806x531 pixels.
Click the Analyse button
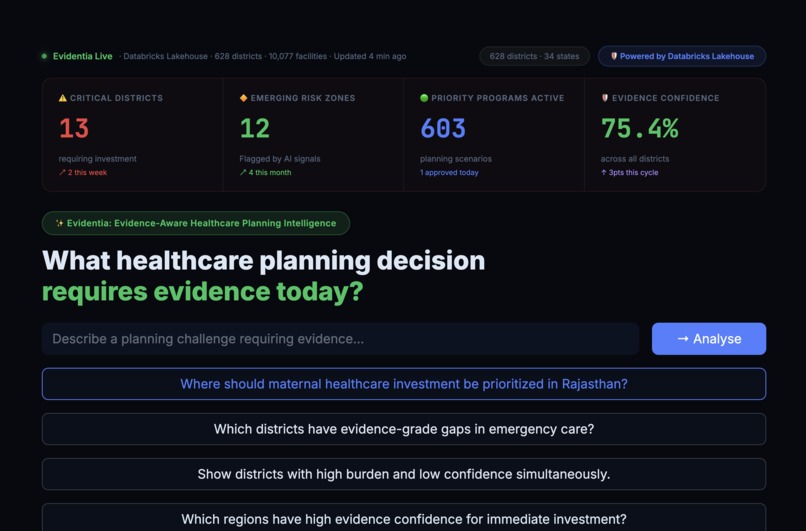point(709,339)
